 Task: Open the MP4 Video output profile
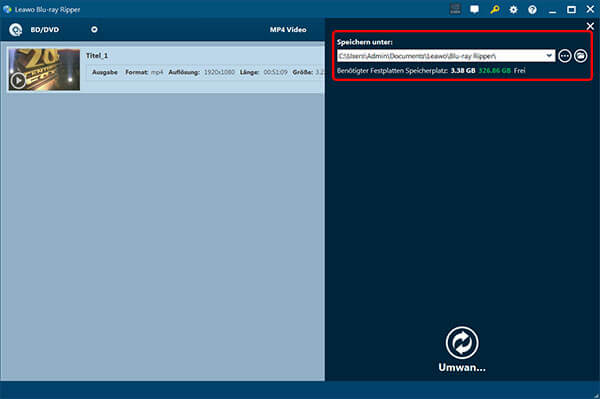coord(288,29)
